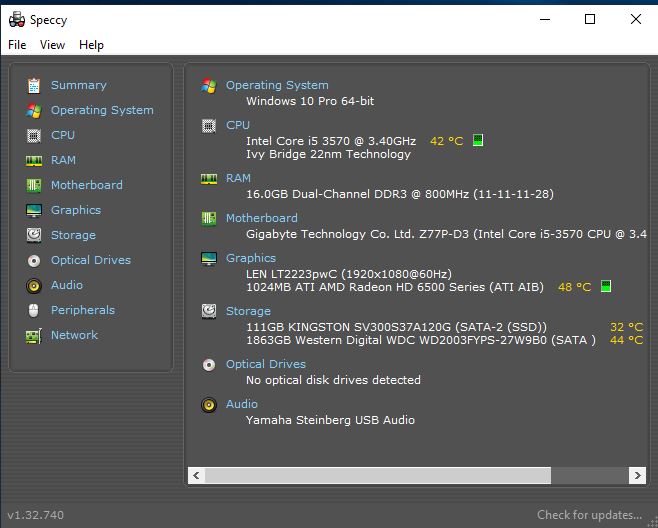
Task: Click the version number v1.32.740
Action: (36, 515)
